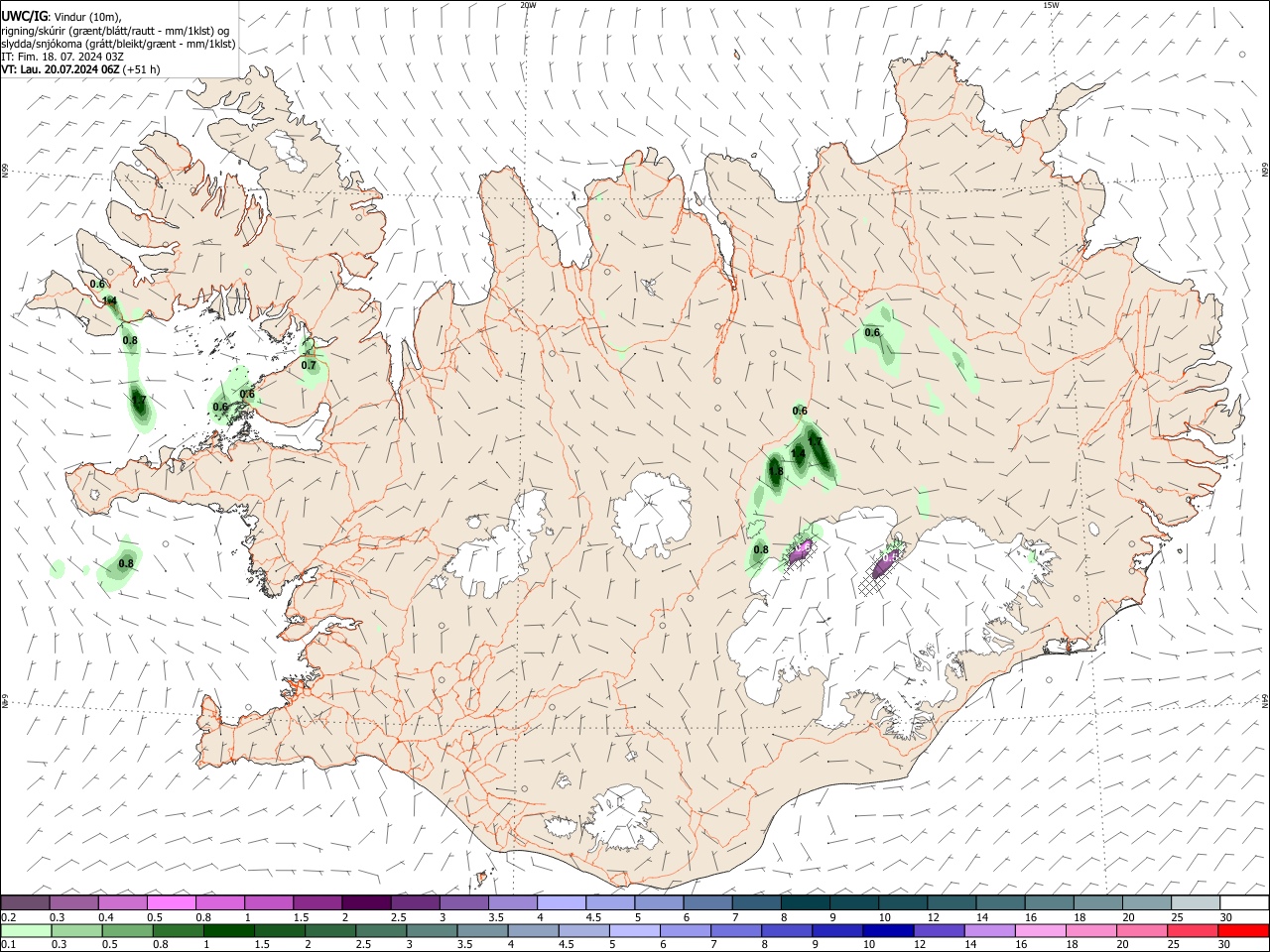Pick the 2.5 grey-green swatch in the rain legend

coord(380,930)
